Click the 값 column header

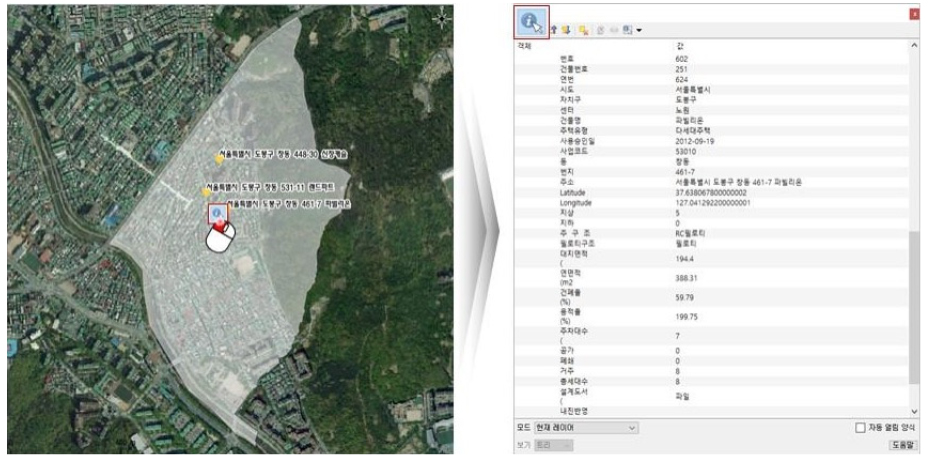point(680,45)
